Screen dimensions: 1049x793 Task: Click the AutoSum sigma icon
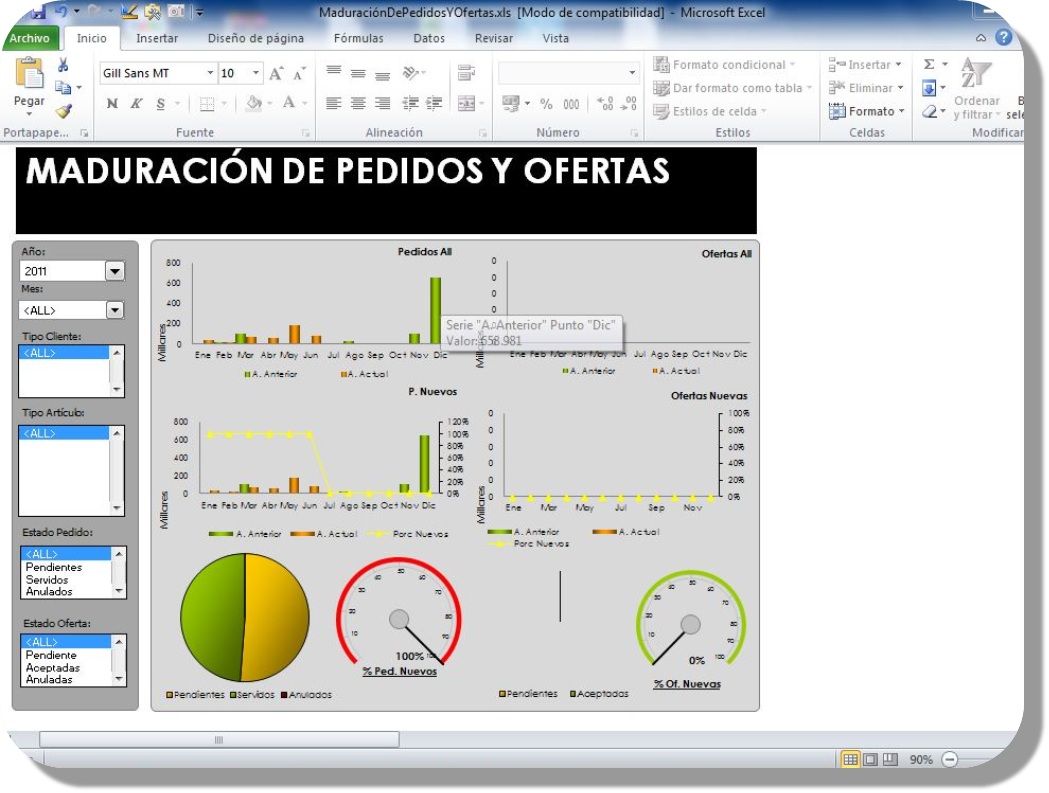point(929,65)
